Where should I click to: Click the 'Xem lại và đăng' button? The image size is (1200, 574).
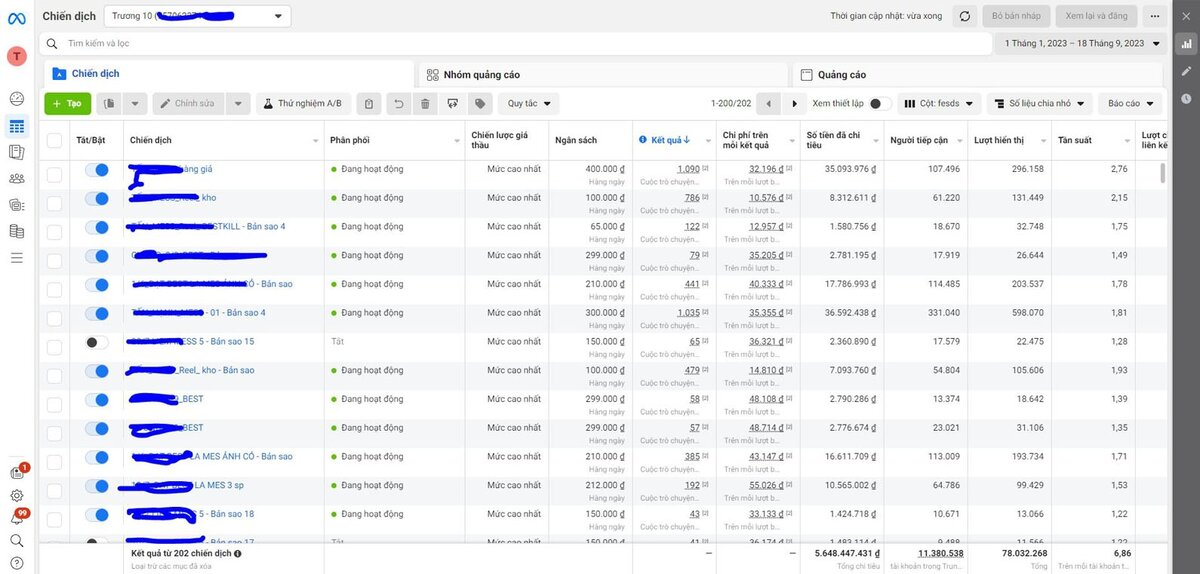tap(1096, 16)
